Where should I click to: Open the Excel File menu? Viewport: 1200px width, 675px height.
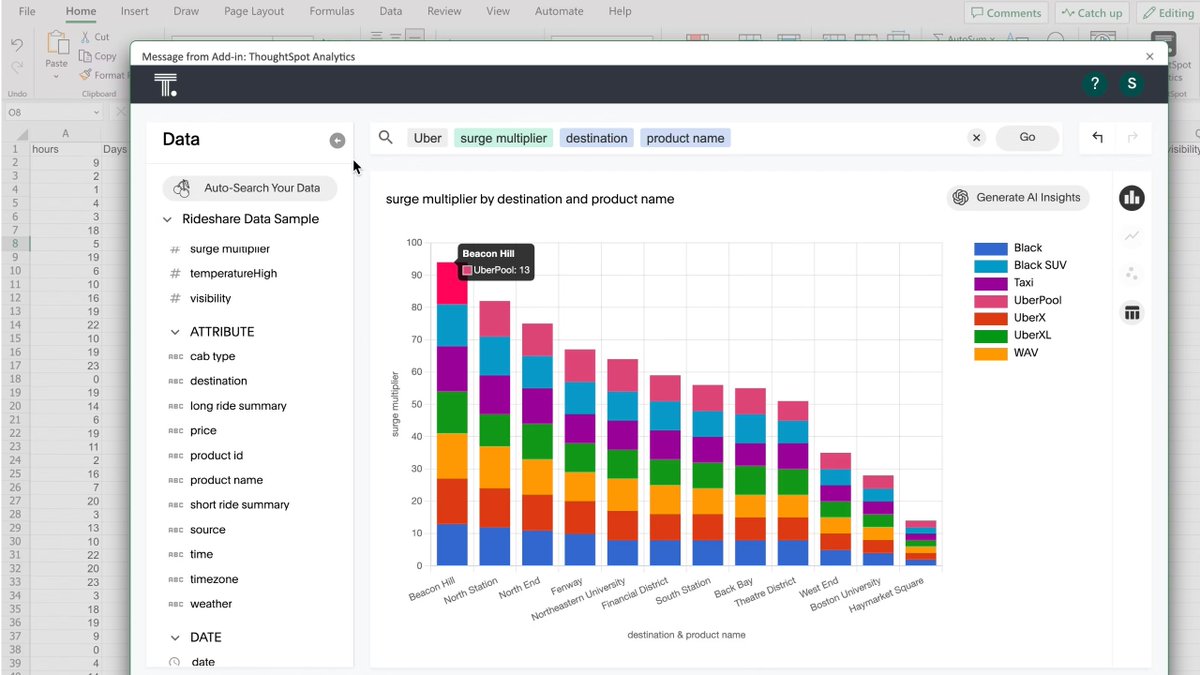pos(28,12)
